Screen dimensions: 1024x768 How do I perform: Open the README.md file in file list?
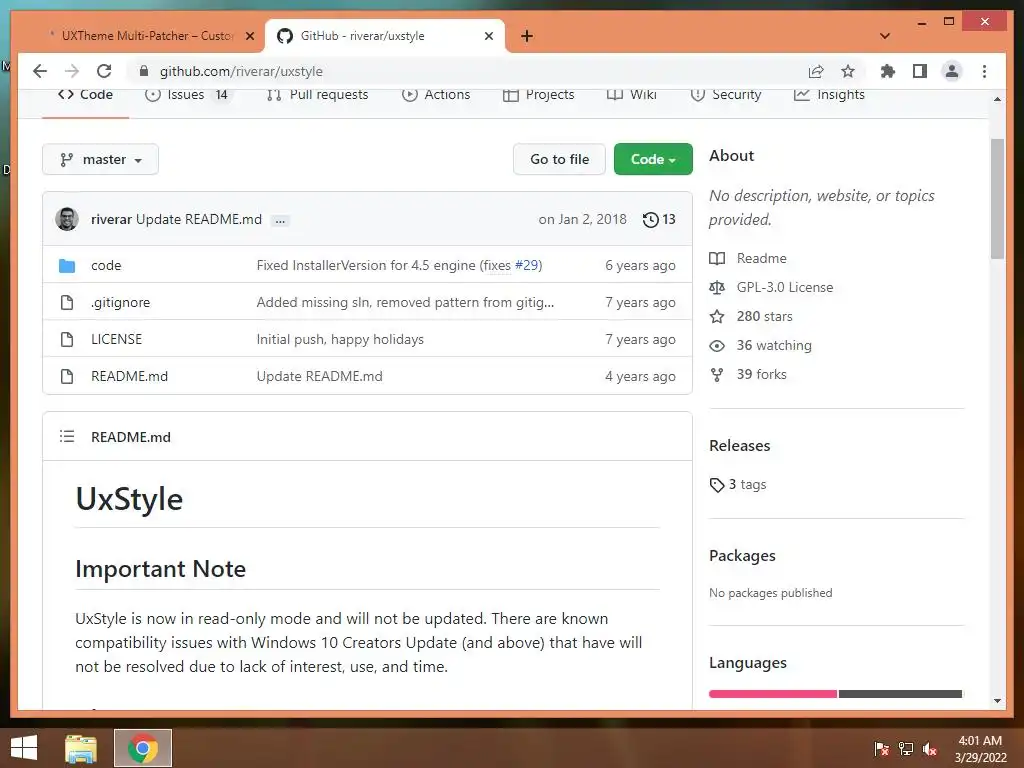pos(129,376)
